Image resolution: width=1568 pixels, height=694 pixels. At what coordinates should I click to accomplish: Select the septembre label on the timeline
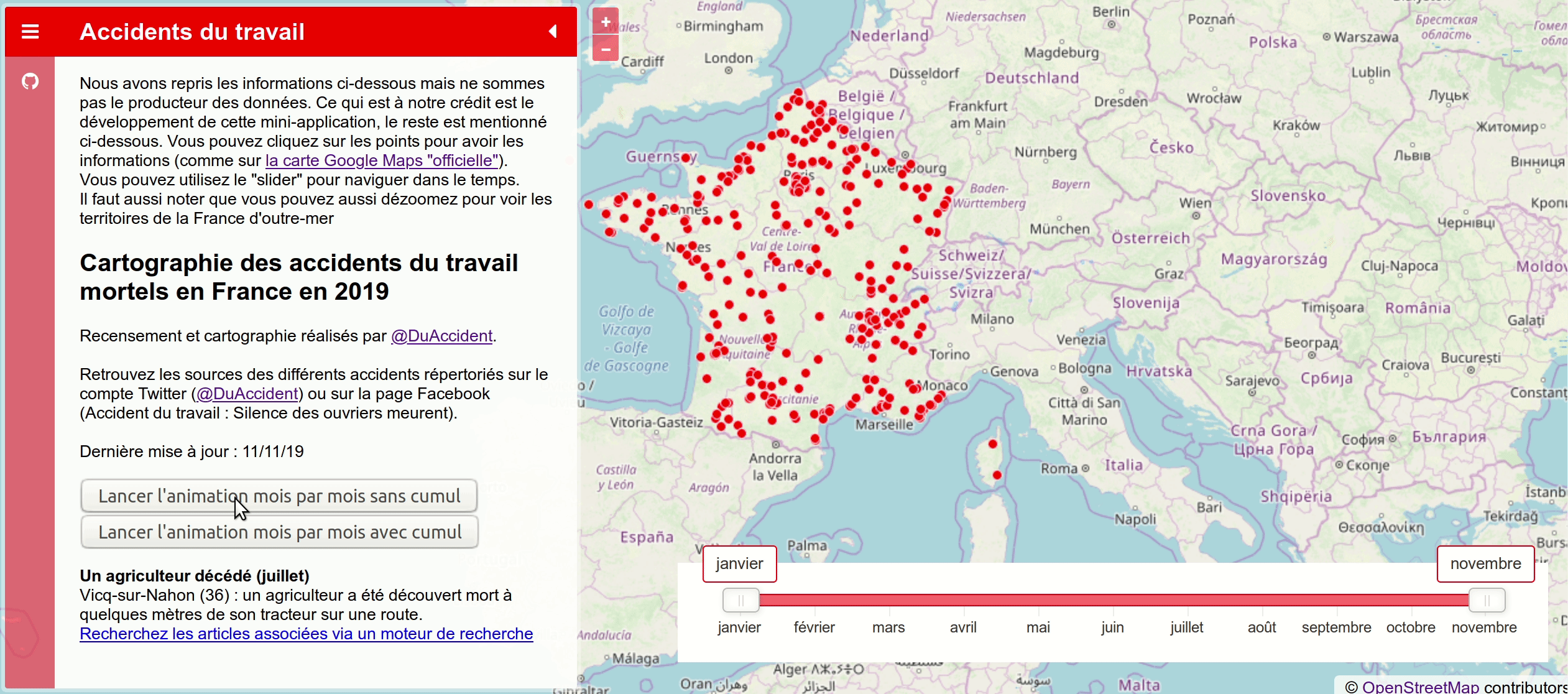pyautogui.click(x=1336, y=627)
